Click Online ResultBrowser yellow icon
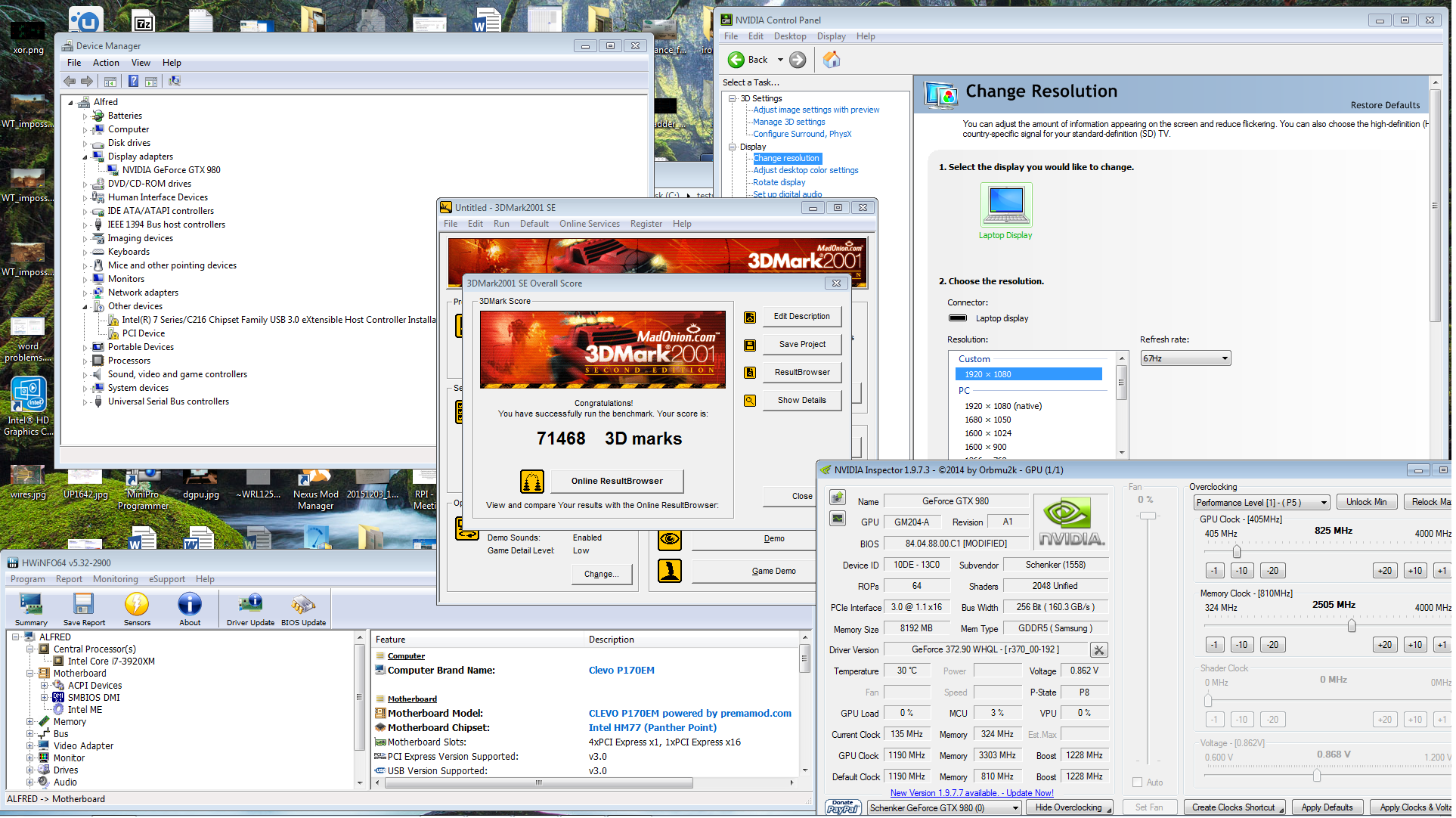Screen dimensions: 1456x818 pyautogui.click(x=532, y=482)
